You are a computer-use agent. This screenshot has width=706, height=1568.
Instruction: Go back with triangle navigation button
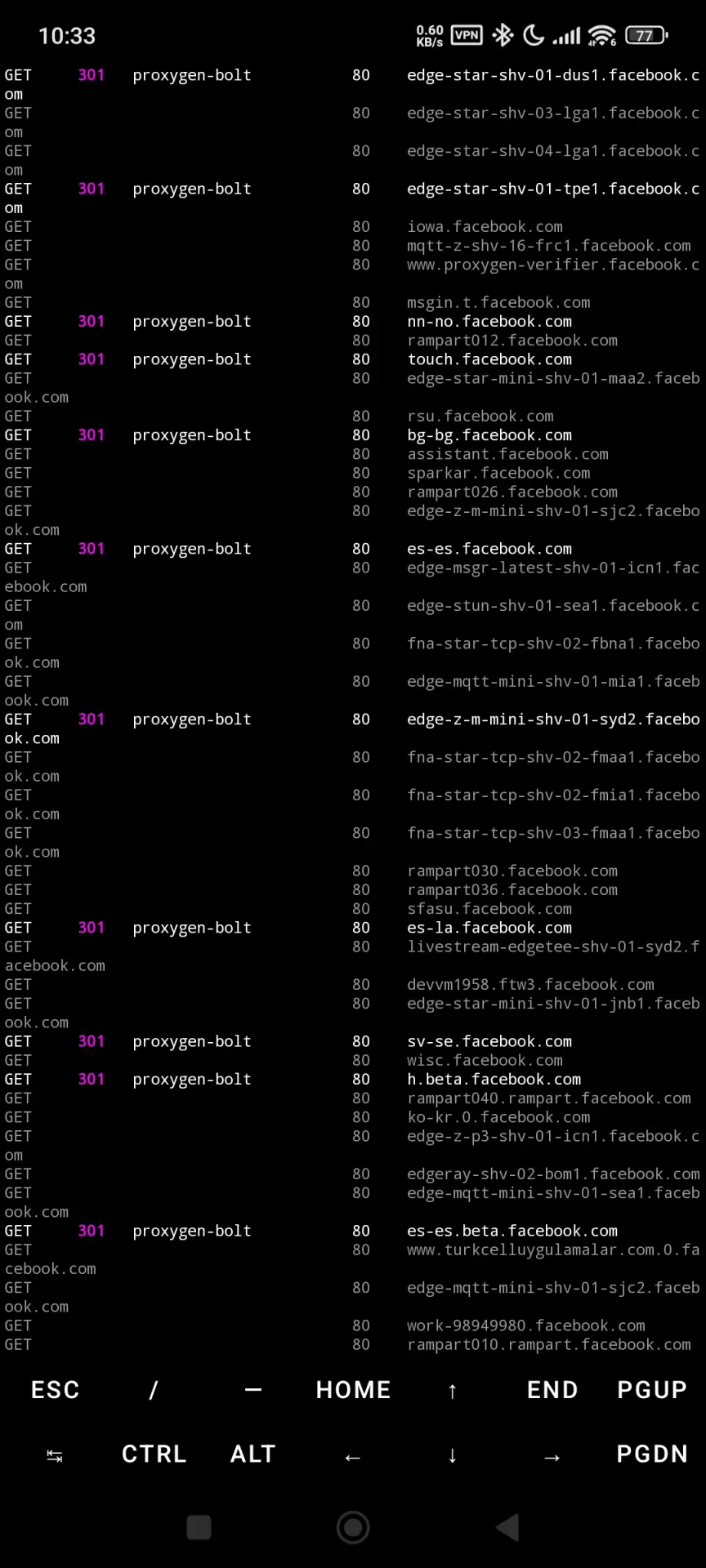point(507,1527)
